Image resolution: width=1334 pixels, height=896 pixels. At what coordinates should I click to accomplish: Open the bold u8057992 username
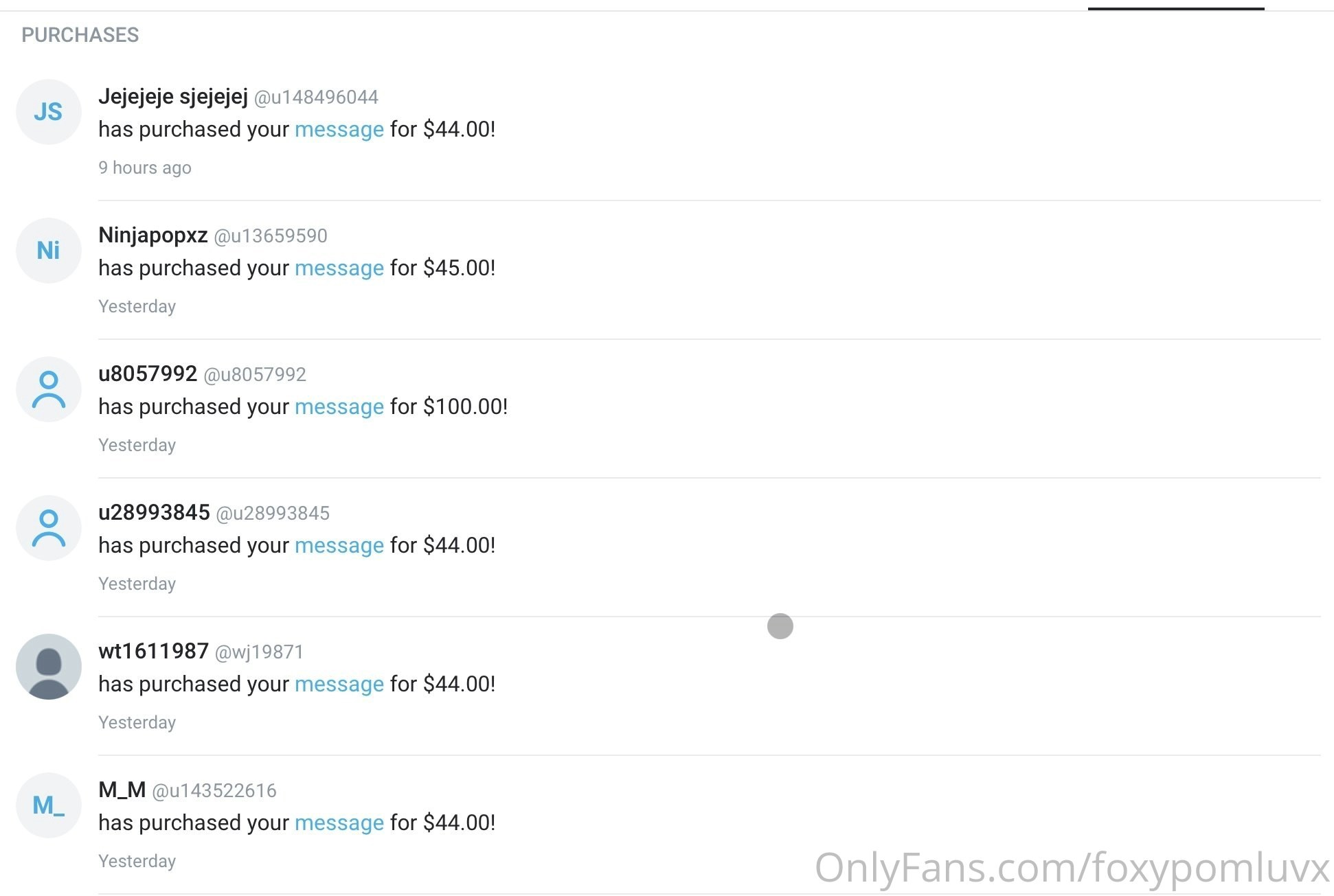tap(148, 374)
